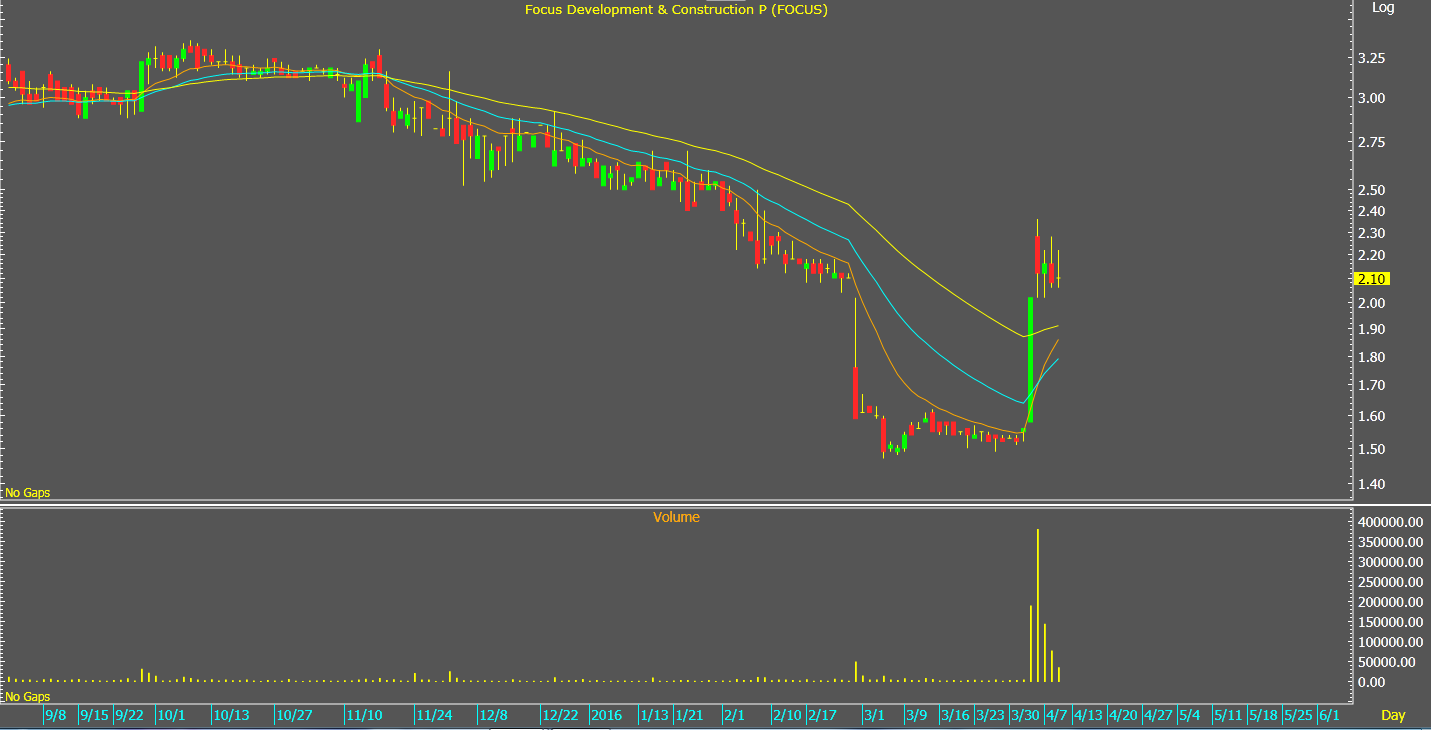Click the 12/8 date marker
The height and width of the screenshot is (730, 1431).
click(494, 715)
